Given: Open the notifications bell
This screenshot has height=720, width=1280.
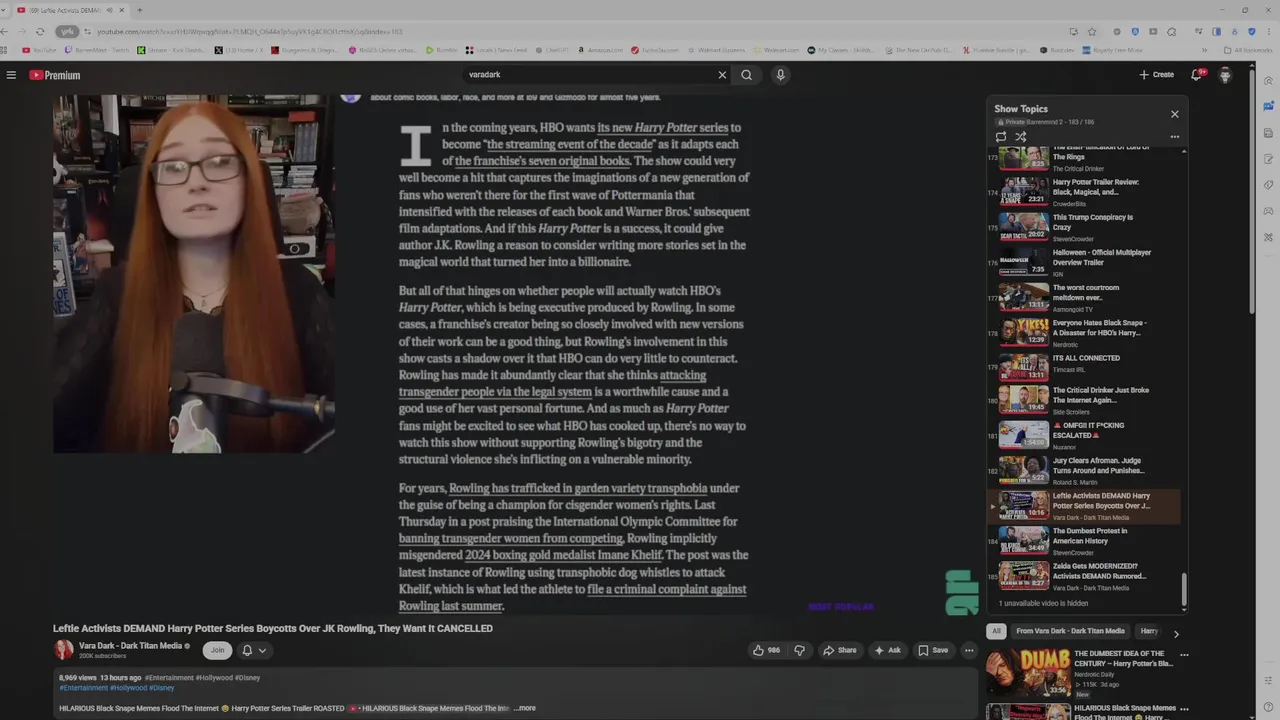Looking at the screenshot, I should tap(1196, 75).
